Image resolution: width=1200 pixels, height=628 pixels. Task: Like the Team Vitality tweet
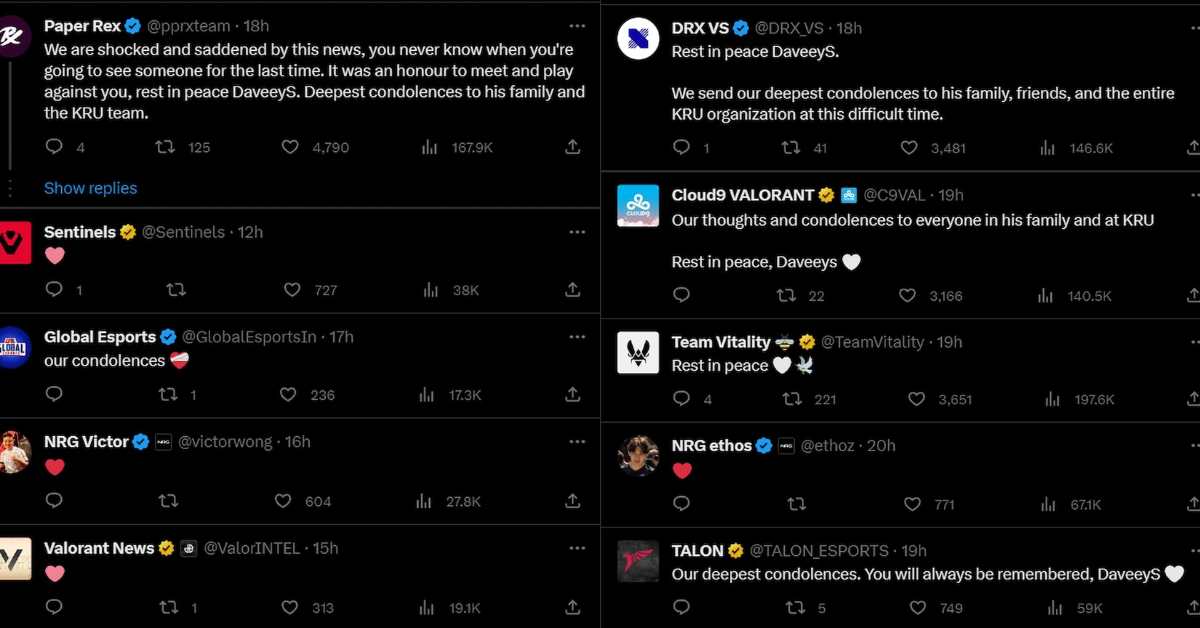pos(916,399)
